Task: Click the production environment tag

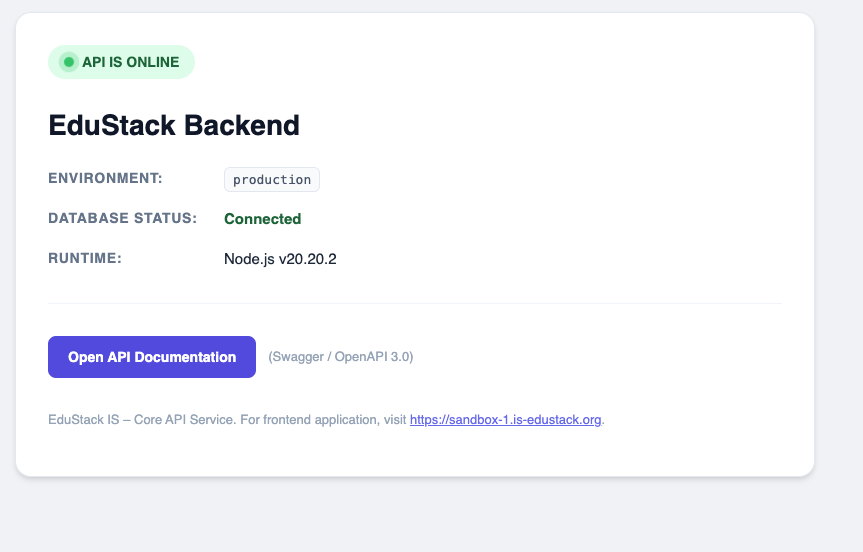Action: click(x=272, y=179)
